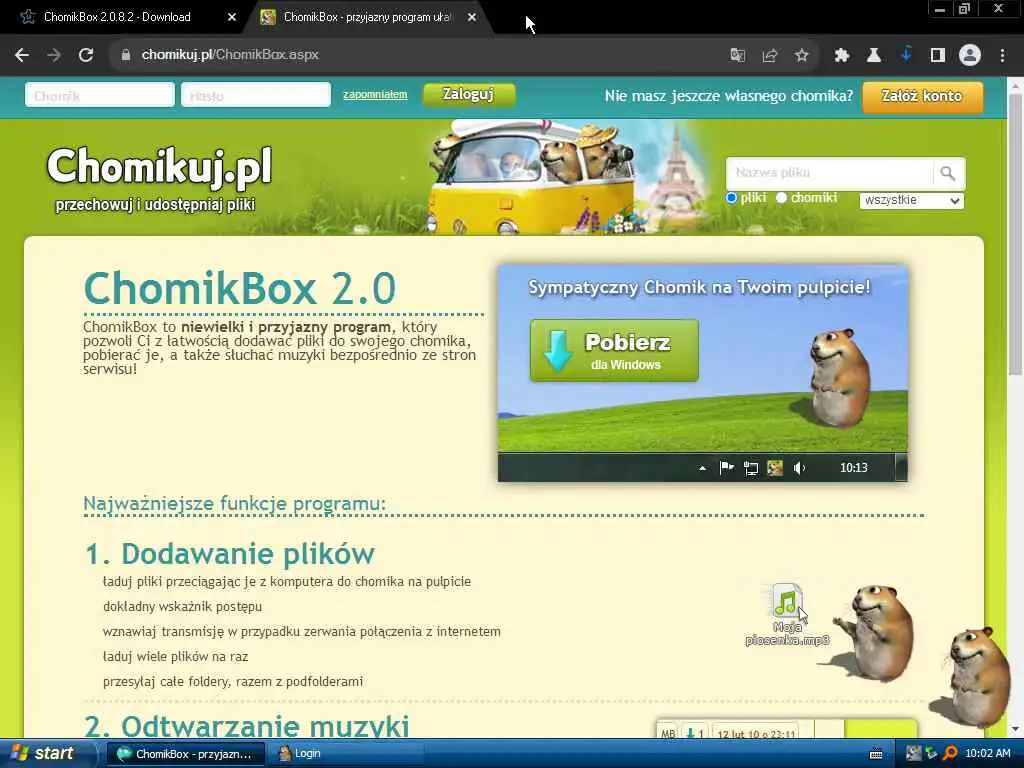The height and width of the screenshot is (768, 1024).
Task: Click the hamster mascot at the page corner
Action: [972, 677]
